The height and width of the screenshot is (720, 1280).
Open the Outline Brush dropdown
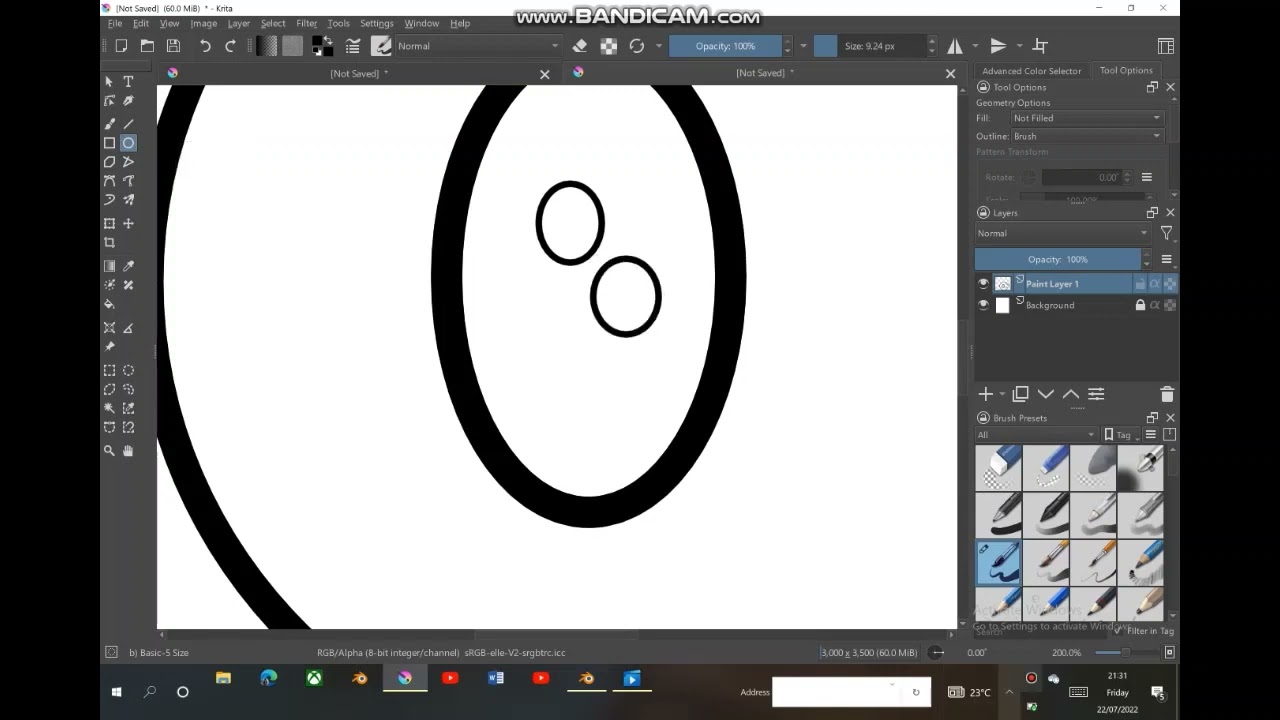coord(1087,136)
